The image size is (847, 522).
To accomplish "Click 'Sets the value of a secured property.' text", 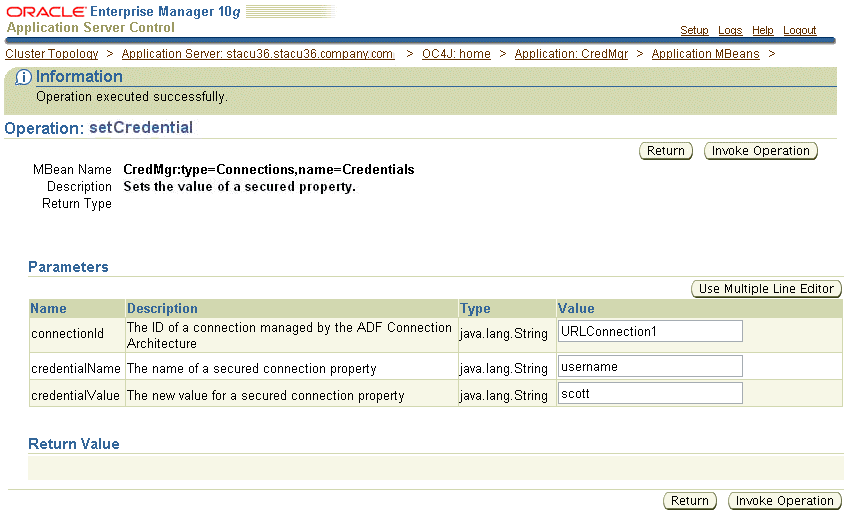I will (239, 187).
